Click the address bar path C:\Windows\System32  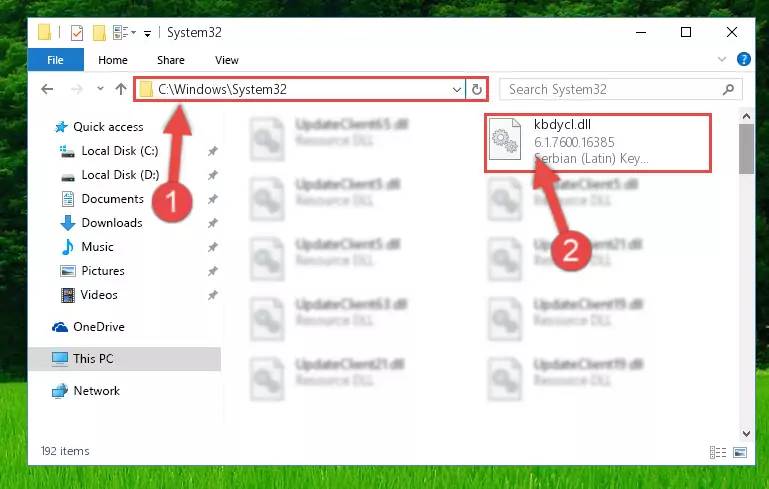click(222, 89)
